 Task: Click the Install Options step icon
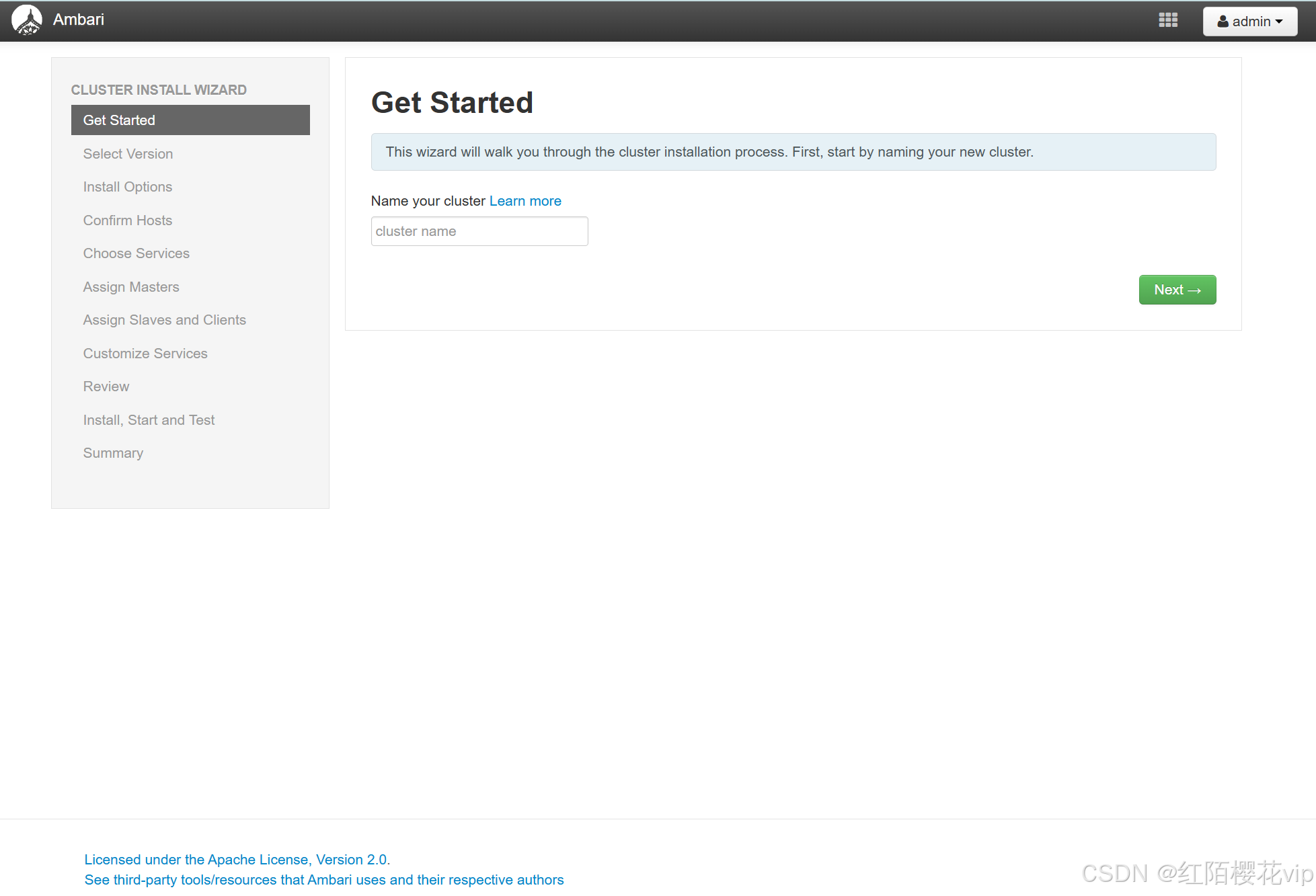tap(127, 186)
